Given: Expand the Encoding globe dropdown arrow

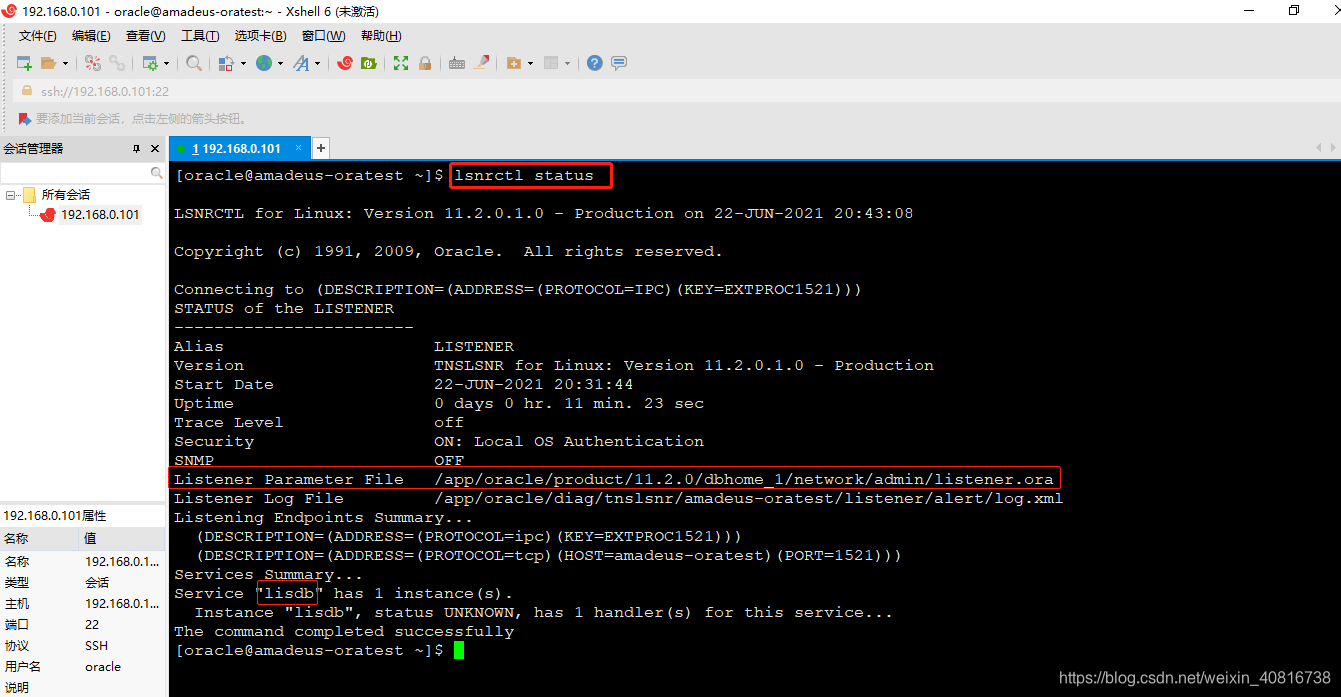Looking at the screenshot, I should 280,63.
